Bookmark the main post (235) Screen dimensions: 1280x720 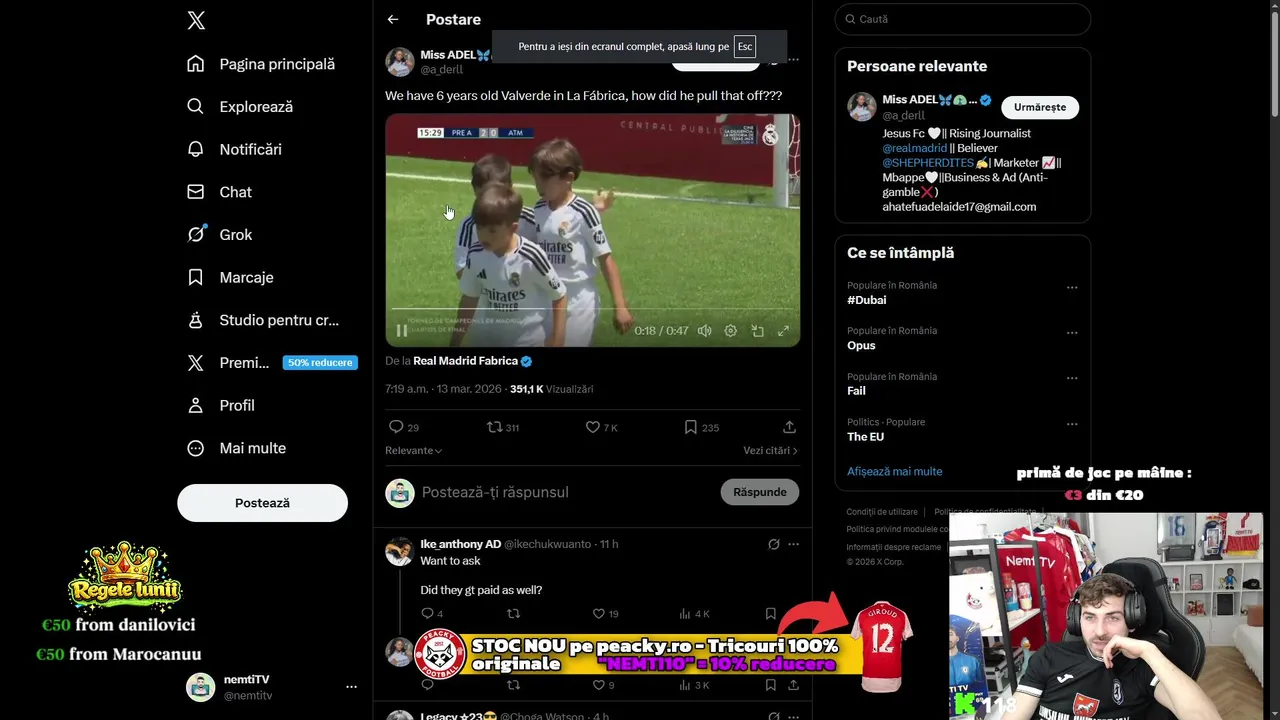[x=701, y=427]
